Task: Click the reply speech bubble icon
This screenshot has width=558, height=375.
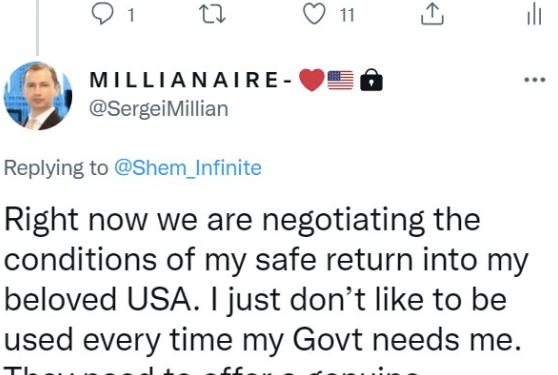Action: coord(102,14)
